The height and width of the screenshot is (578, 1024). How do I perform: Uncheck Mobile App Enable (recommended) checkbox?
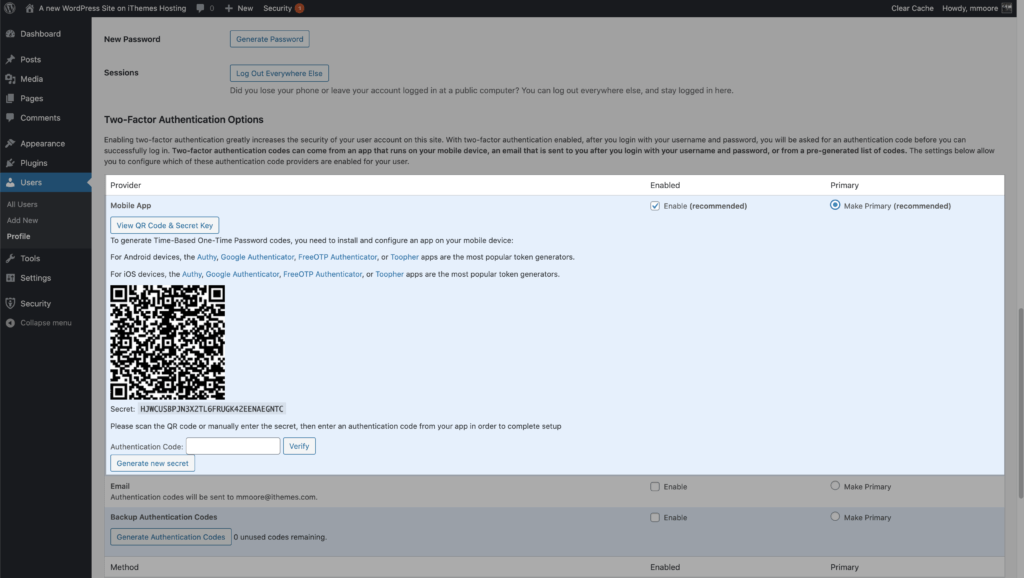pos(655,206)
